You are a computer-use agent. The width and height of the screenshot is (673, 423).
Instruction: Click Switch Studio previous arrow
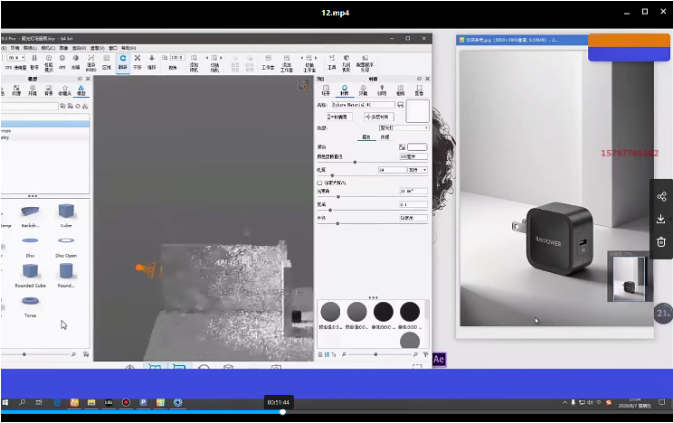(x=302, y=57)
